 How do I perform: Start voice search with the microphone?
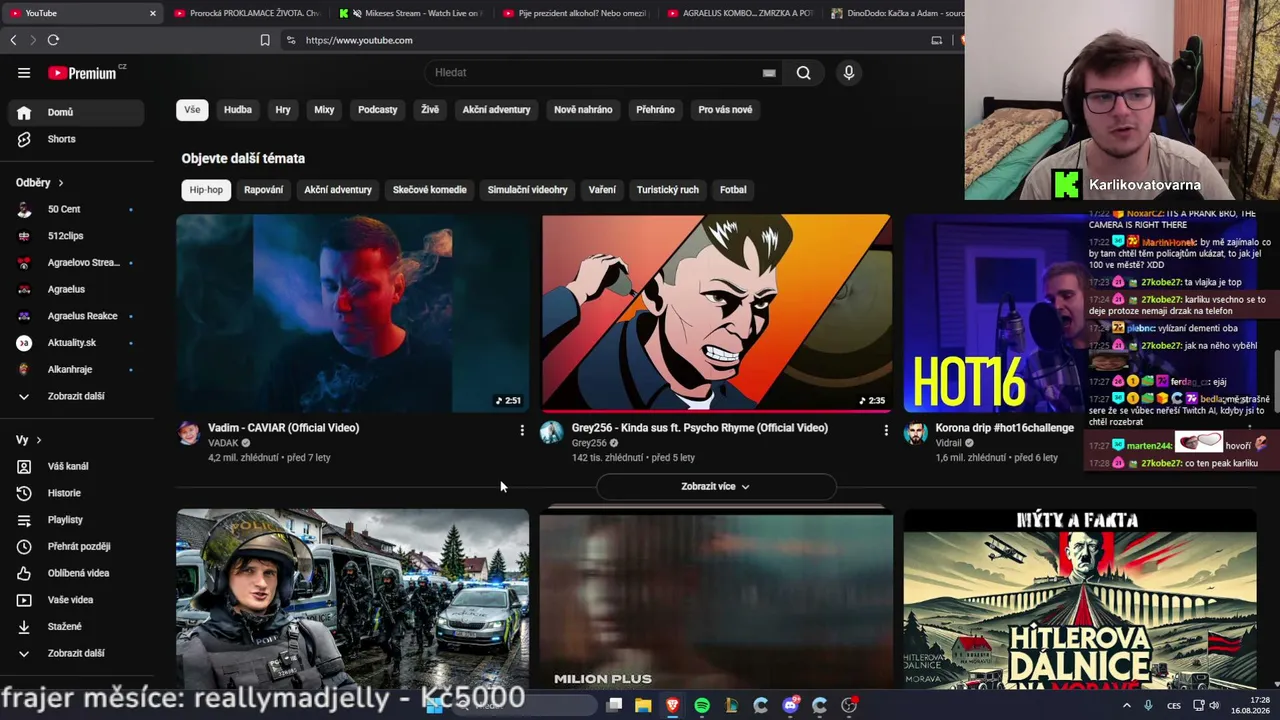tap(848, 72)
